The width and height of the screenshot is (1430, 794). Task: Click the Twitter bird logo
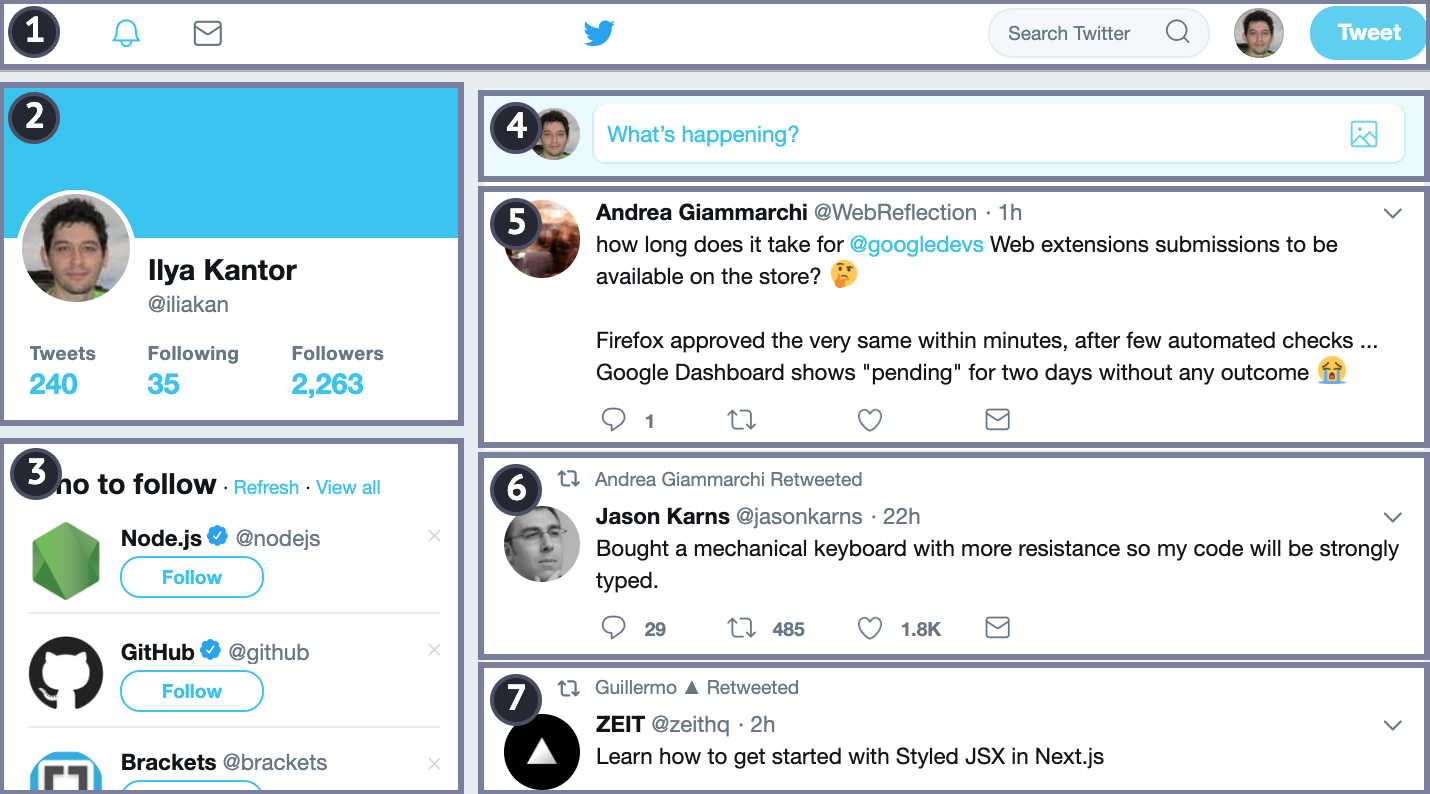tap(599, 34)
